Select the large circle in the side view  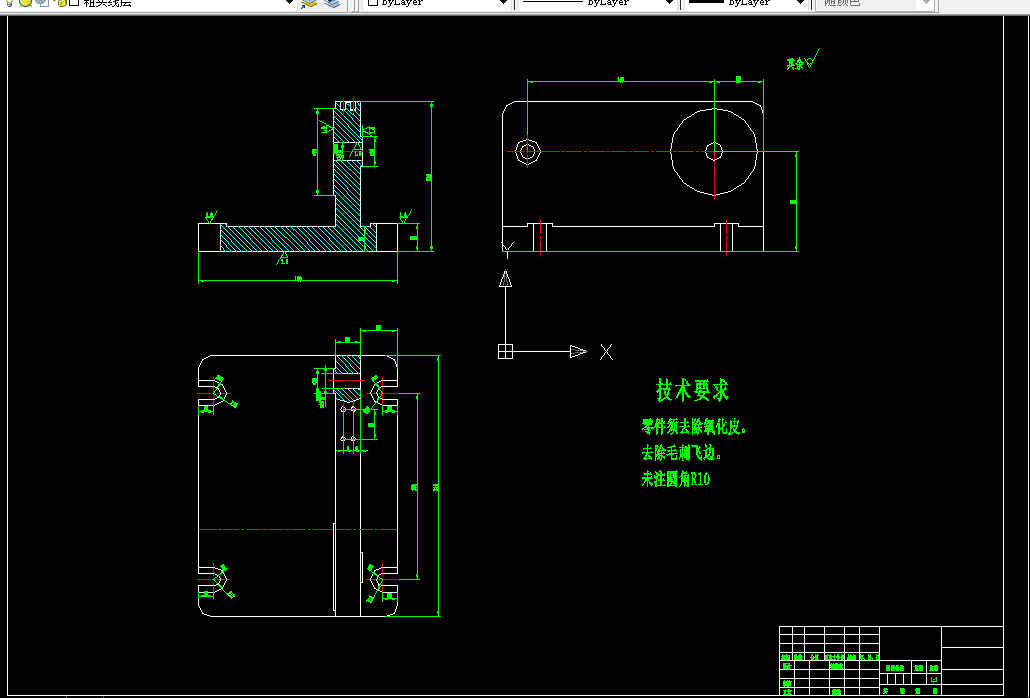coord(714,152)
